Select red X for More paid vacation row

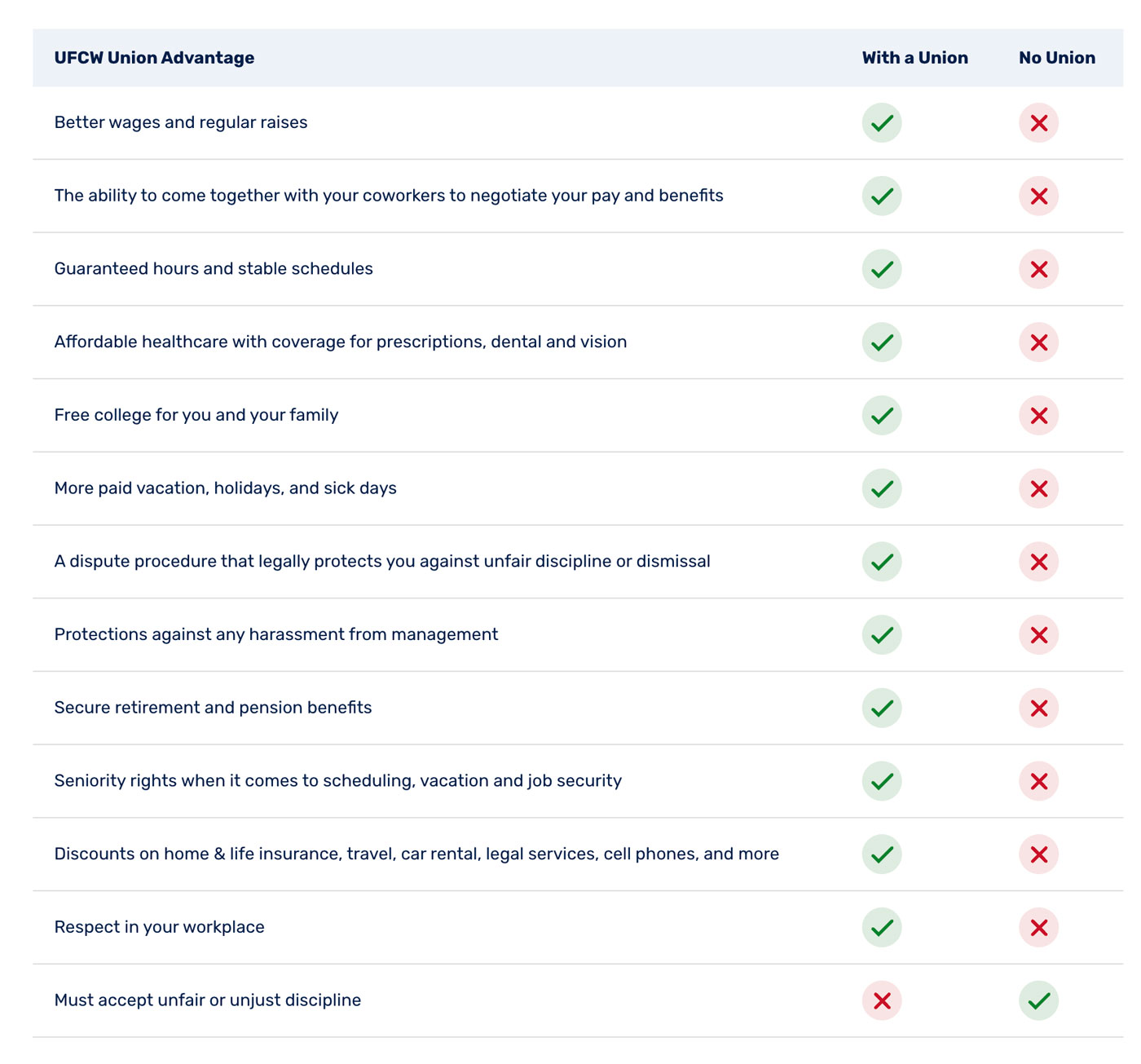coord(1038,488)
